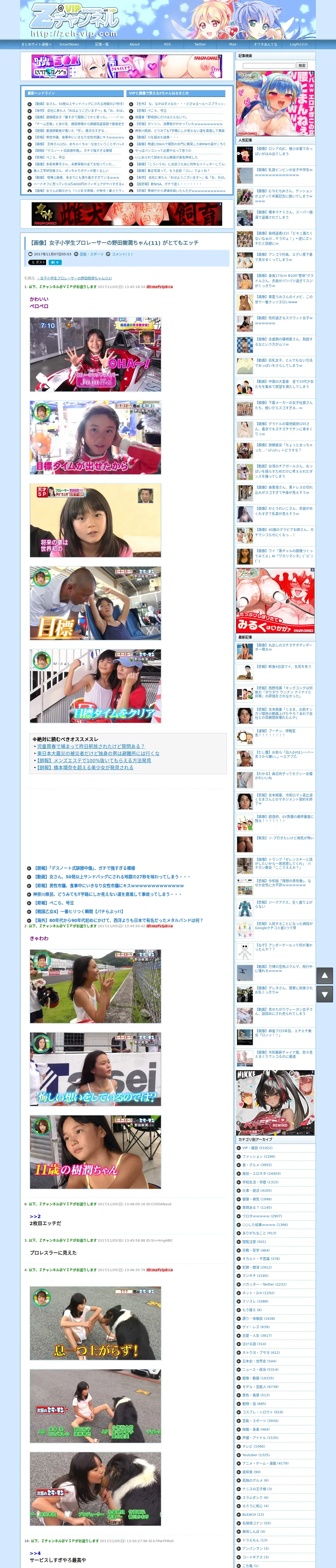
Task: Click the arrow icon beside 学校生活・学歴 (1315)
Action: tap(239, 1182)
